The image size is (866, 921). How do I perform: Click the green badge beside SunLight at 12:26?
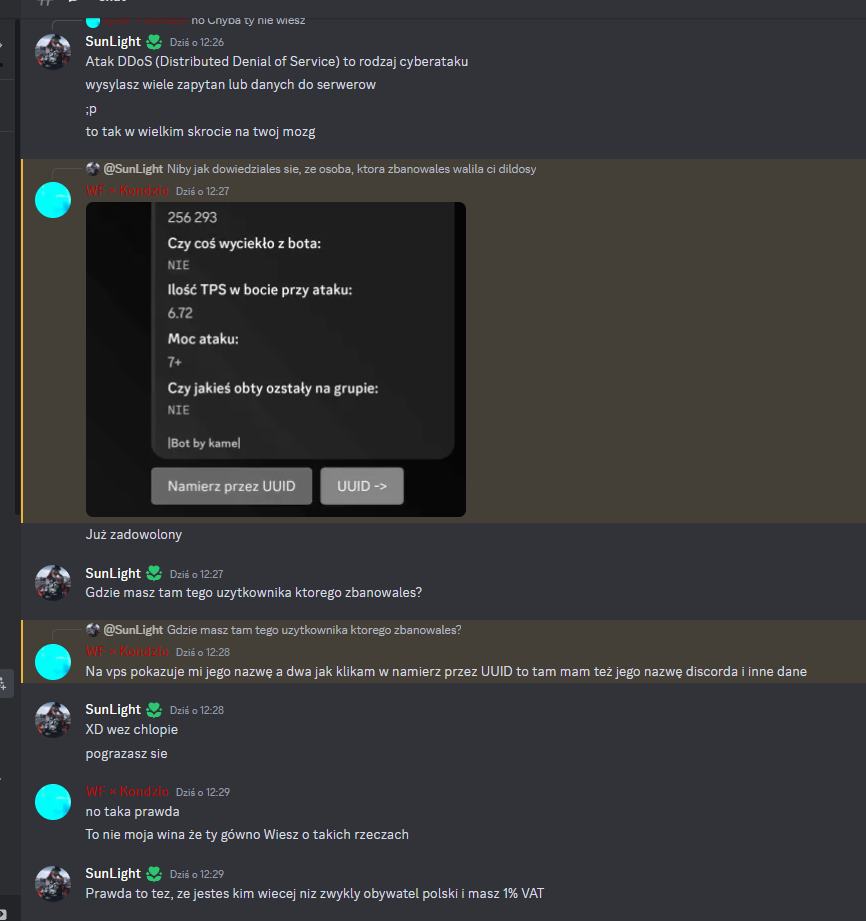[154, 42]
